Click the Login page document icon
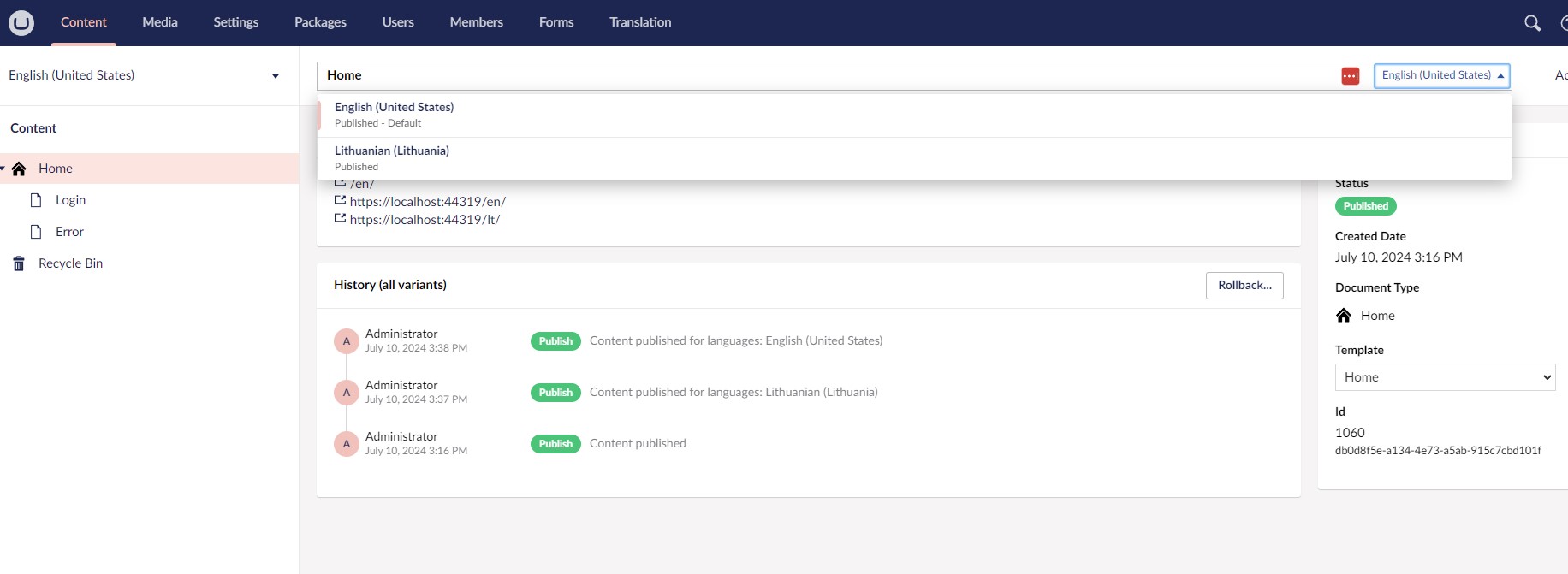Screen dimensions: 1568x574 tap(36, 200)
